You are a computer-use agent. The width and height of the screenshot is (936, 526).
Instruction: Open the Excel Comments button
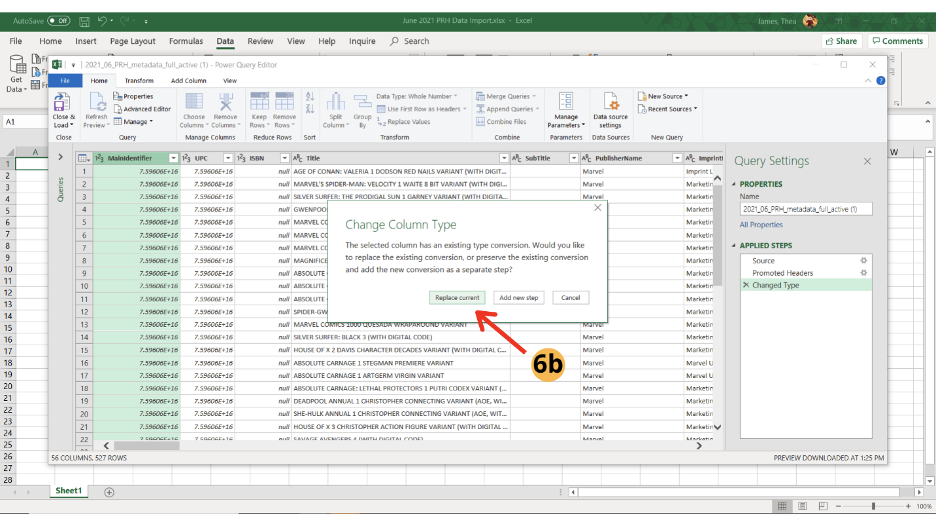pyautogui.click(x=898, y=41)
